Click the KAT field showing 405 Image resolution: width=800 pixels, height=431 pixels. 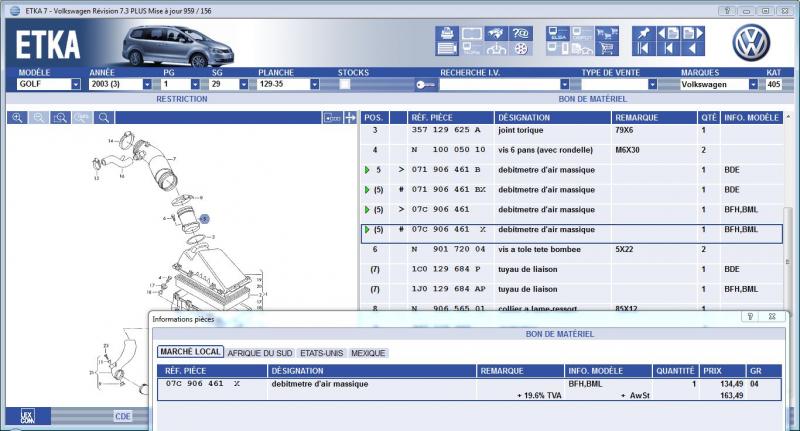(x=773, y=84)
